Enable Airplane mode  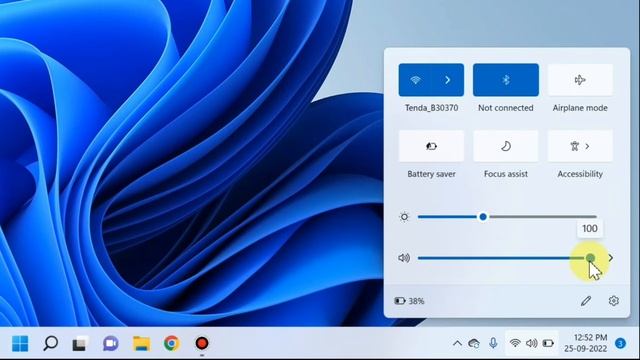580,80
